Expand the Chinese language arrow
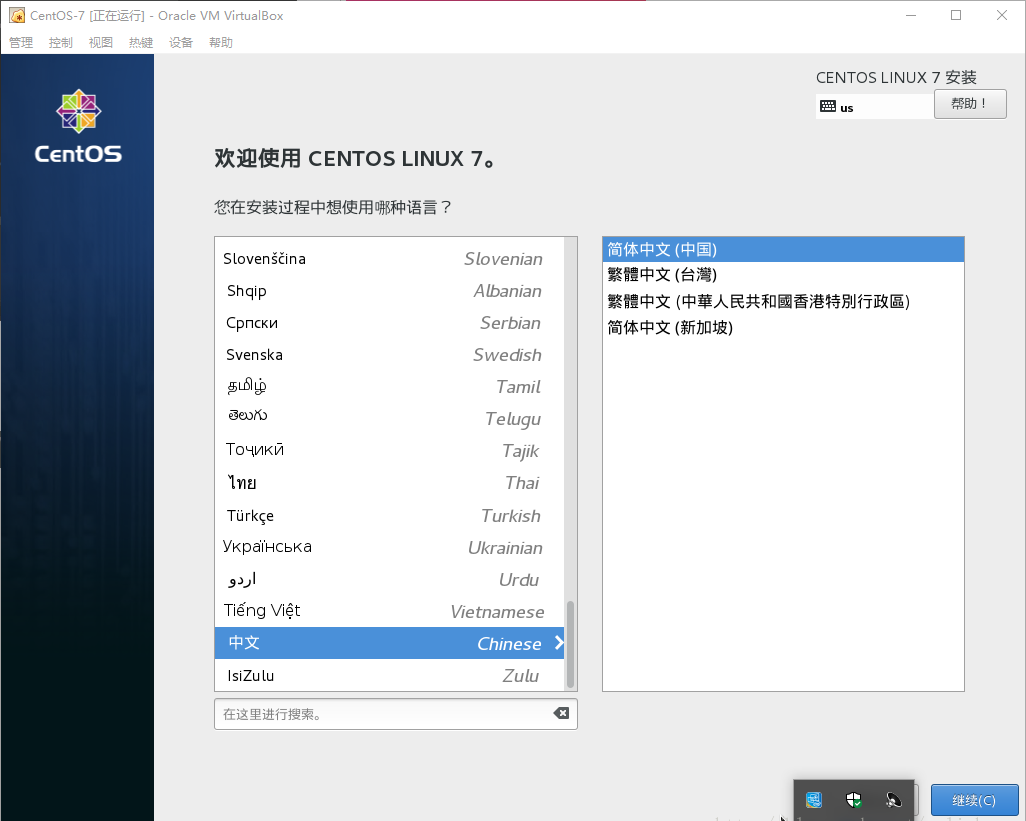 559,643
